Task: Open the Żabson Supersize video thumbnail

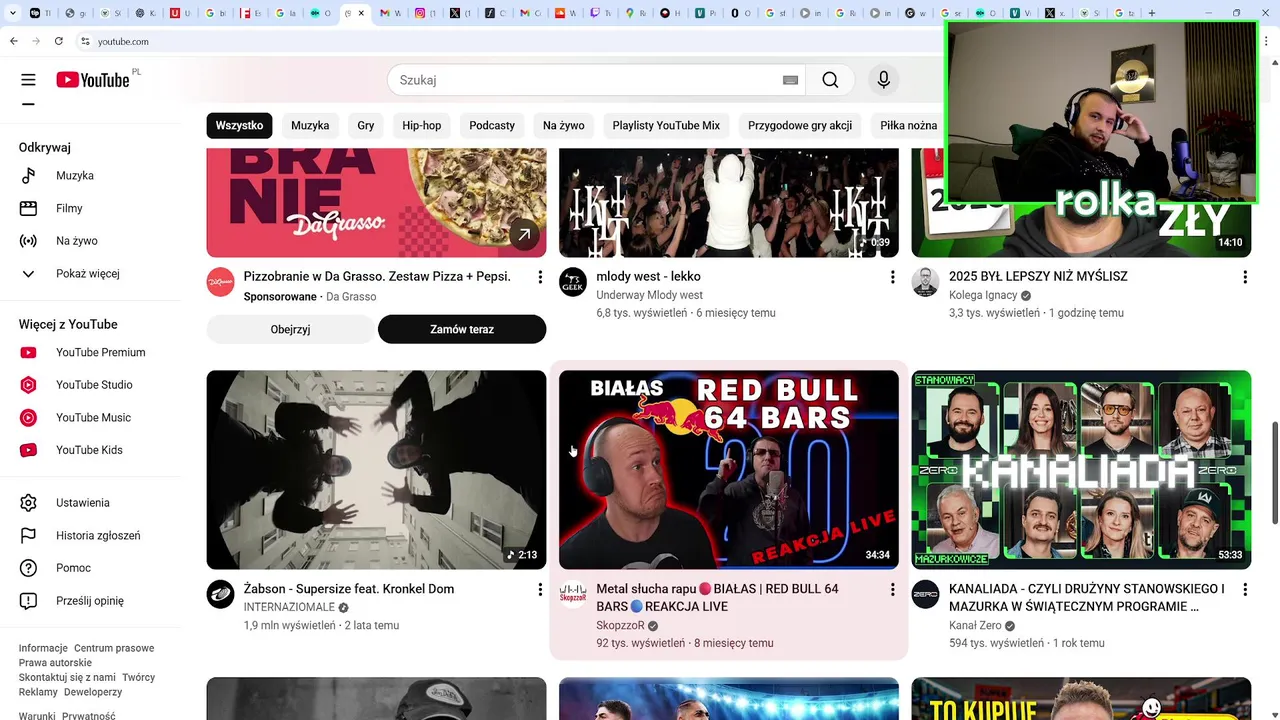Action: [x=376, y=470]
